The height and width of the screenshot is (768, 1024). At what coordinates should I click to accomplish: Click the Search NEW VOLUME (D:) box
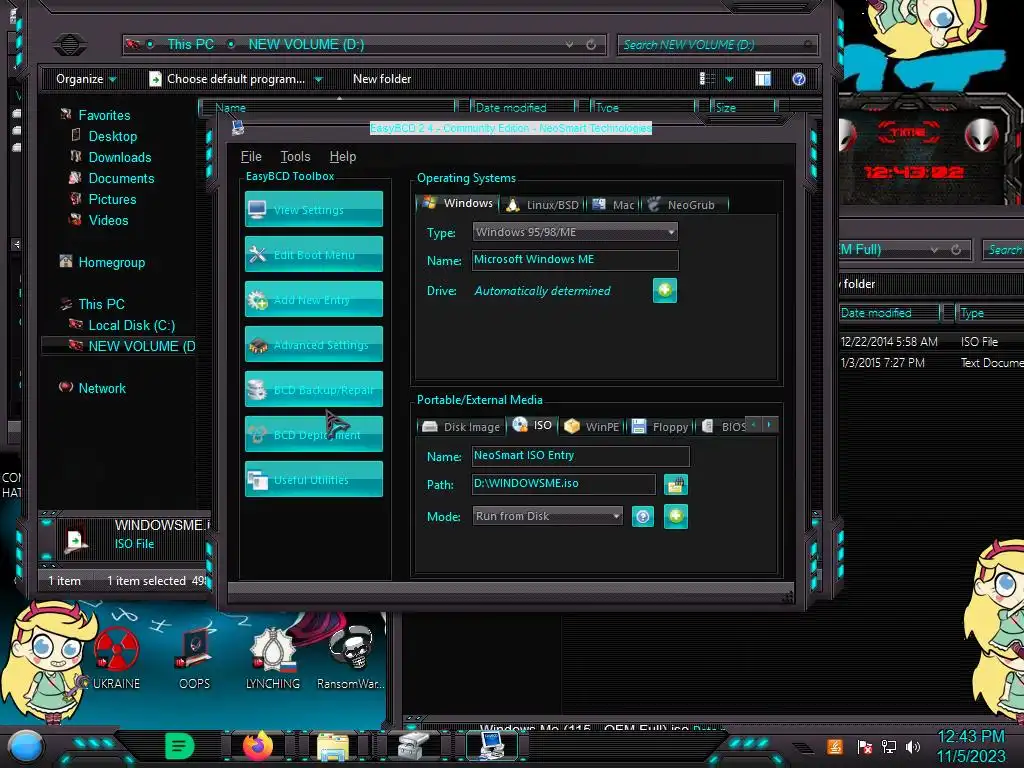[x=716, y=44]
